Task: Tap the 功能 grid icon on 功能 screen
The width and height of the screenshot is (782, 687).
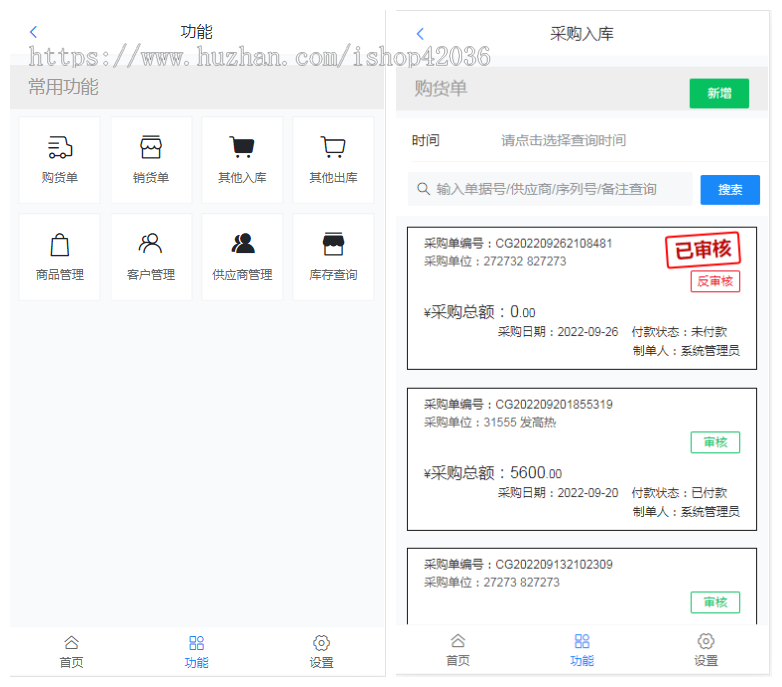Action: click(196, 643)
